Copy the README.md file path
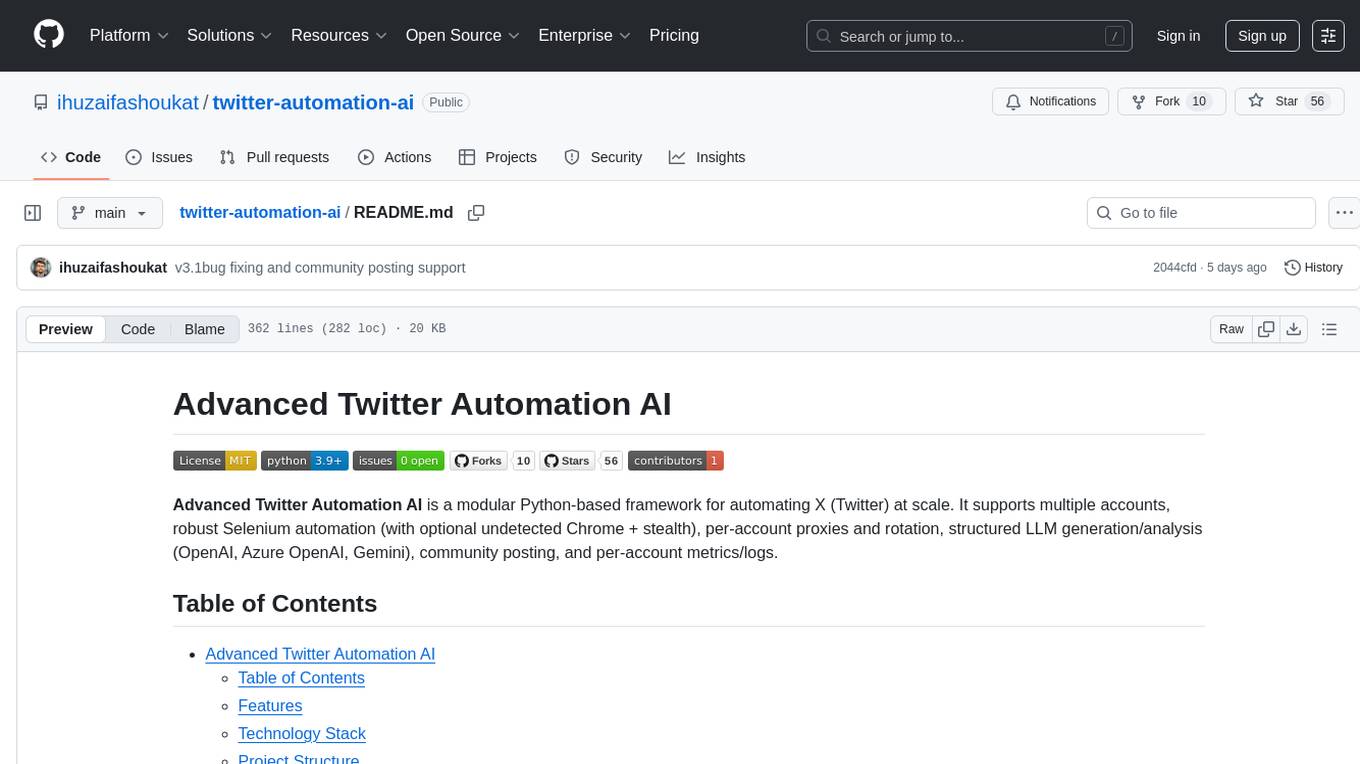1360x764 pixels. [x=476, y=213]
